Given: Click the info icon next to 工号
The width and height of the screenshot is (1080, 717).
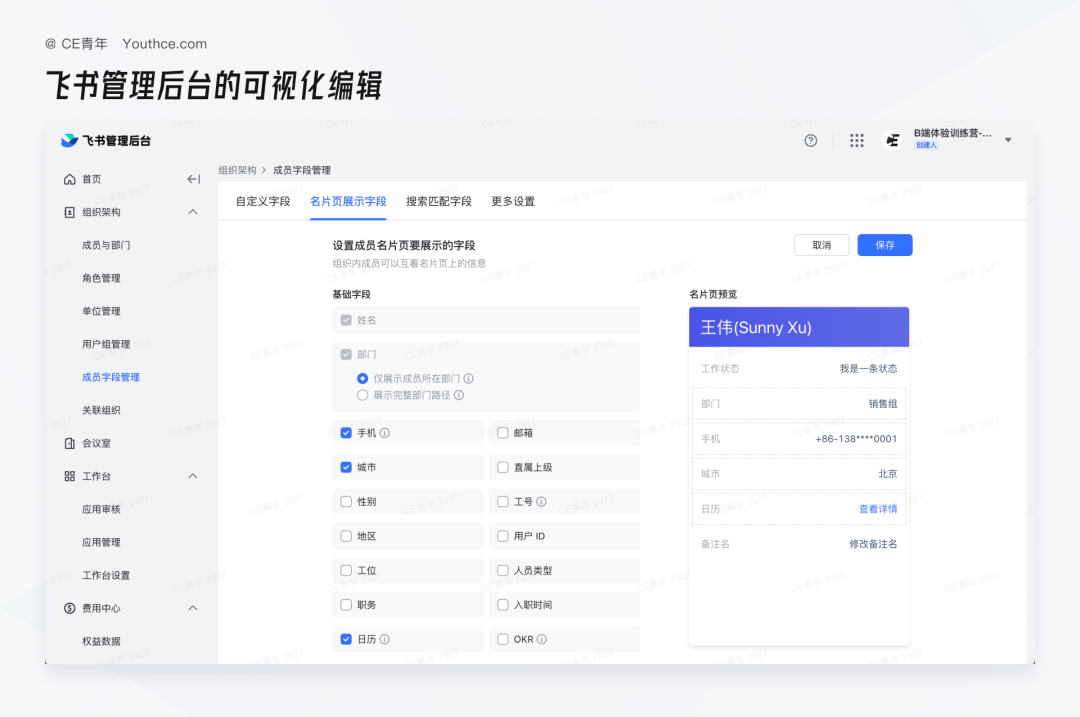Looking at the screenshot, I should click(541, 501).
